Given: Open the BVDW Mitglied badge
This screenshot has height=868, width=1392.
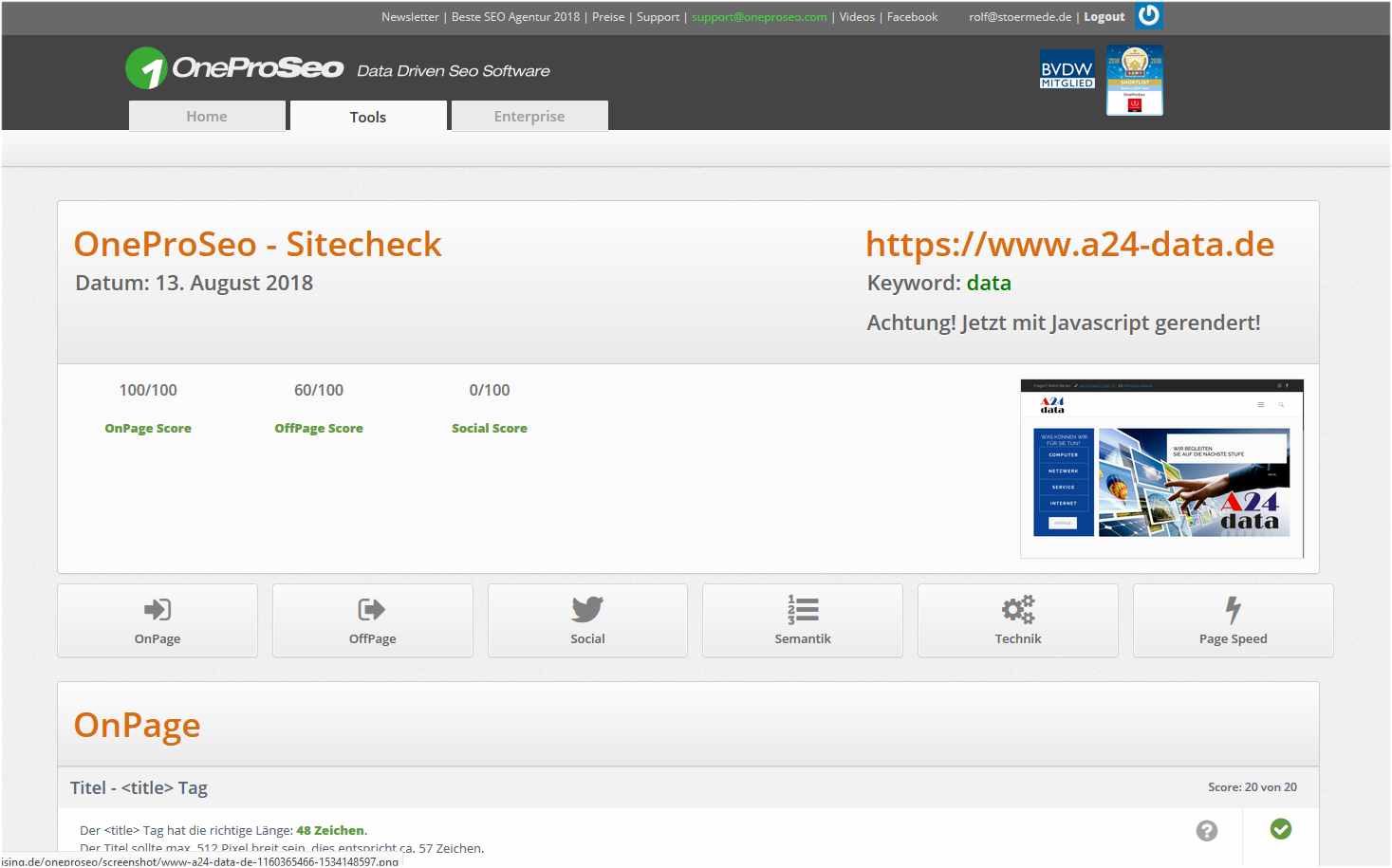Looking at the screenshot, I should [1067, 69].
